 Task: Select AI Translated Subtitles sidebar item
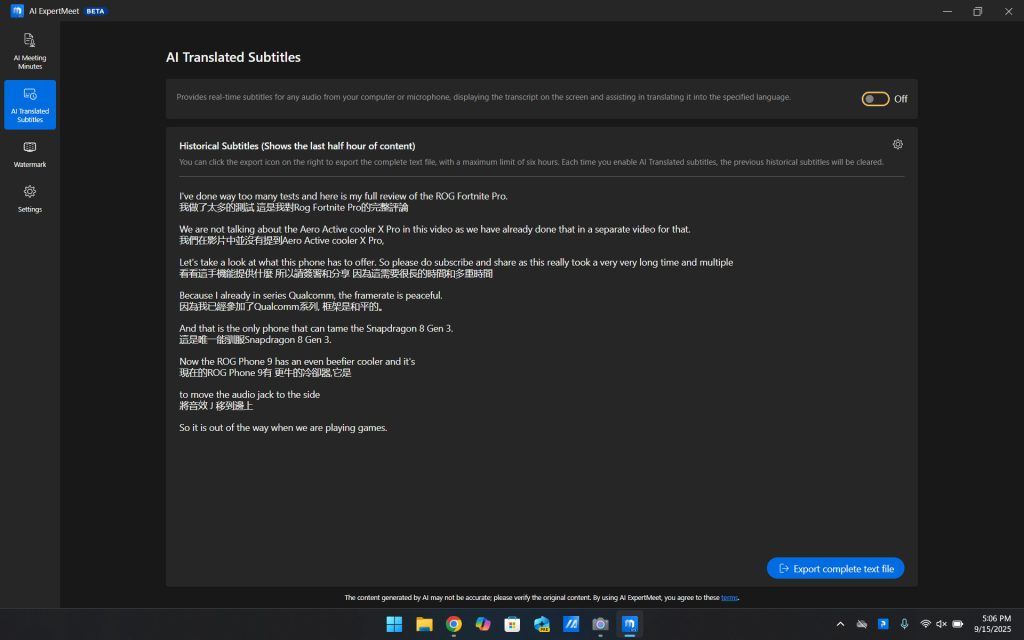pos(30,104)
